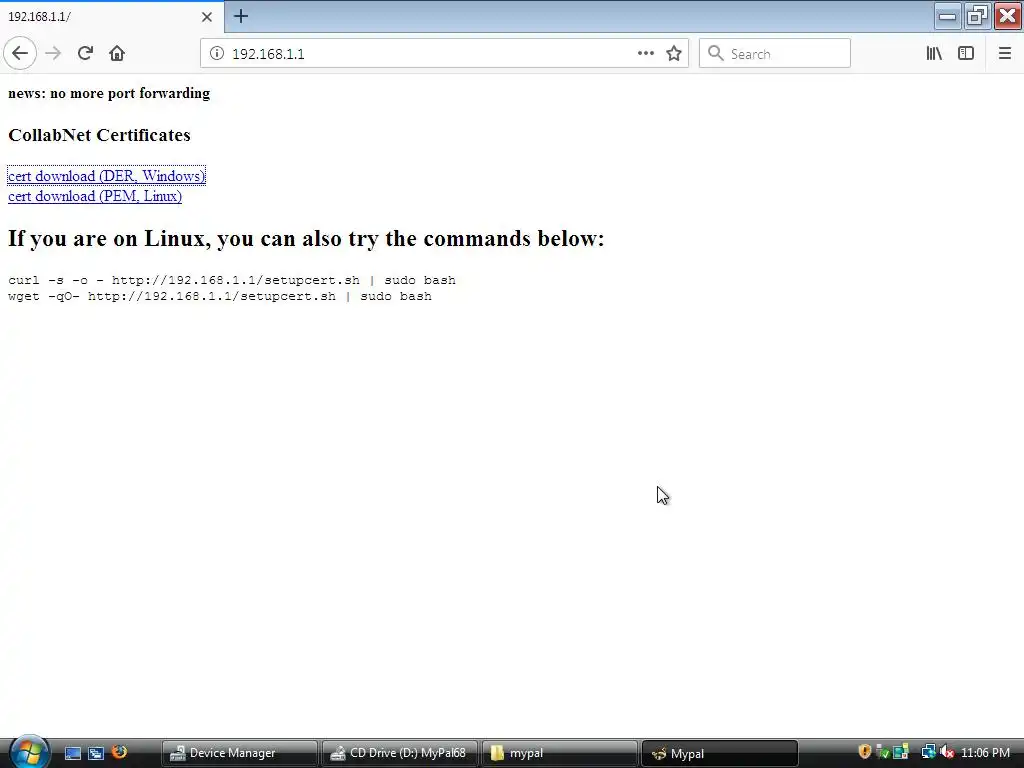Click the safely remove hardware tray icon
Image resolution: width=1024 pixels, height=768 pixels.
[x=882, y=752]
